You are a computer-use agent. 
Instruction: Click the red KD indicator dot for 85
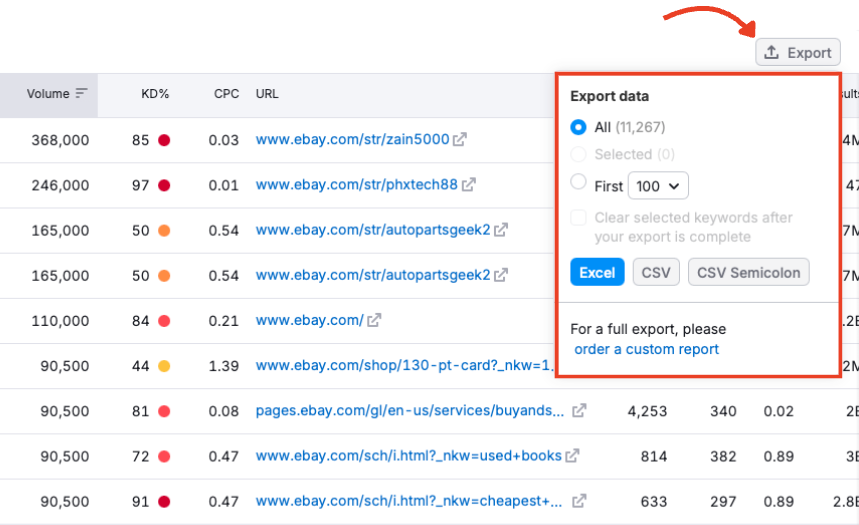(164, 141)
